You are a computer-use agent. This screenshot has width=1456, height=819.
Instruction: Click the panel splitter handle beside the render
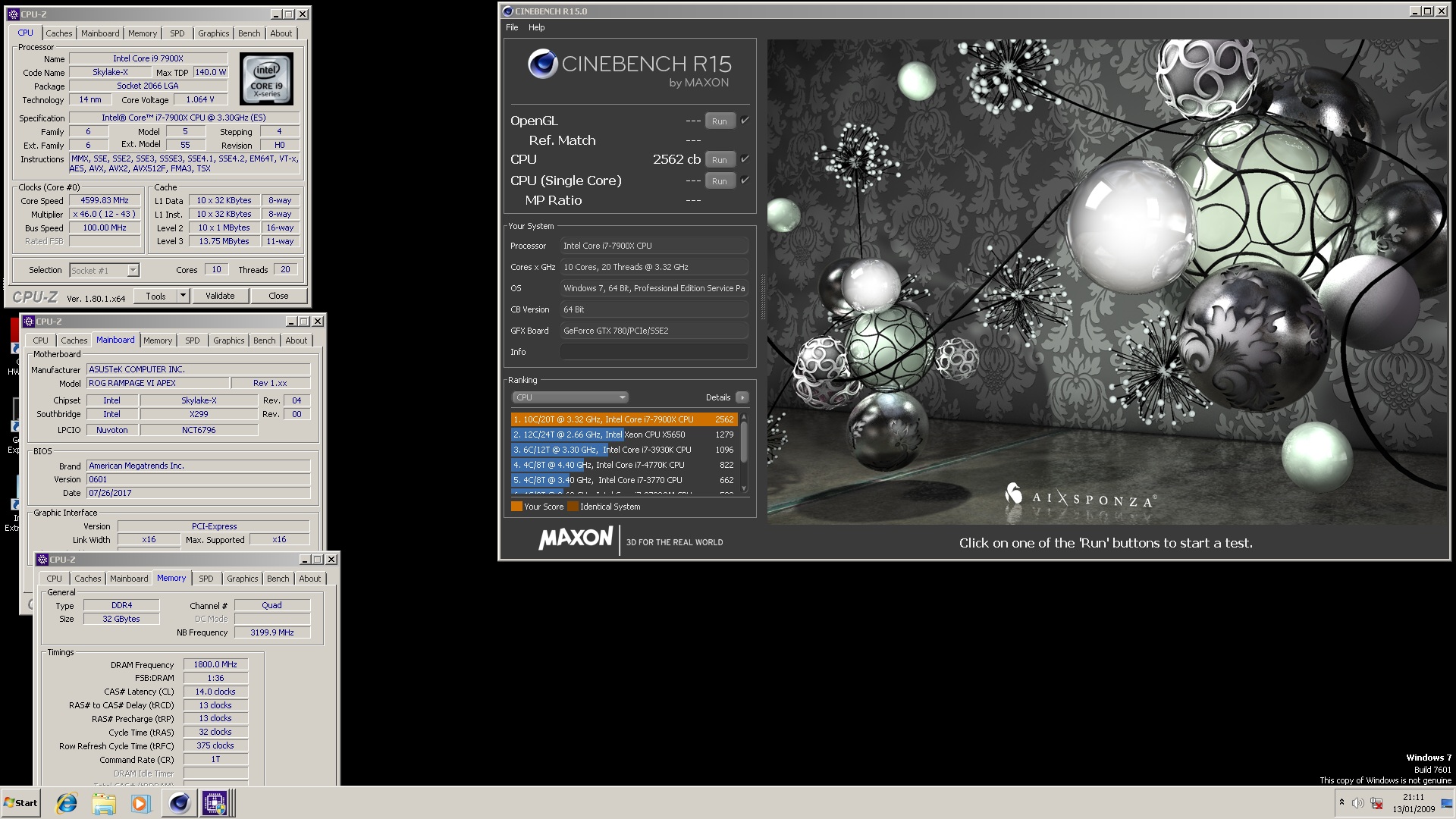[762, 297]
